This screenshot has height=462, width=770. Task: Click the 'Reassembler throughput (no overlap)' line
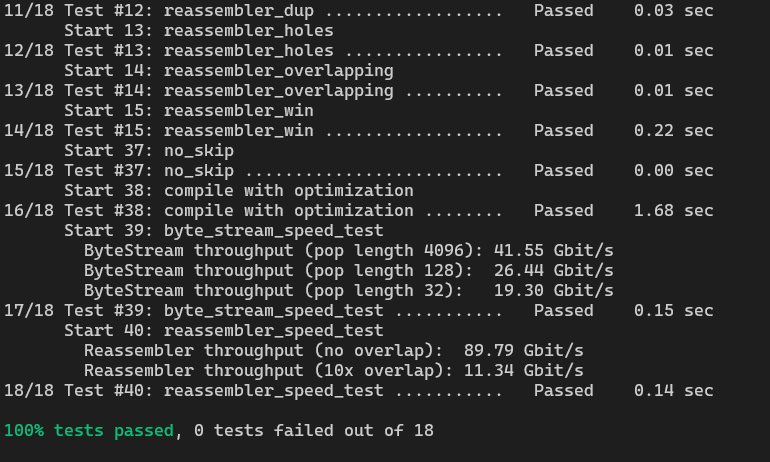click(333, 351)
